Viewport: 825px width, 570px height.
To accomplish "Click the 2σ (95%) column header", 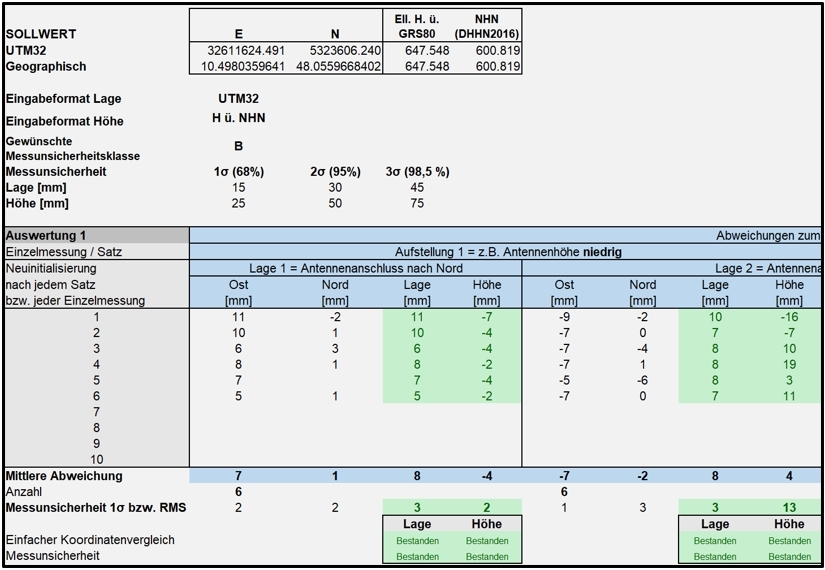I will tap(335, 172).
